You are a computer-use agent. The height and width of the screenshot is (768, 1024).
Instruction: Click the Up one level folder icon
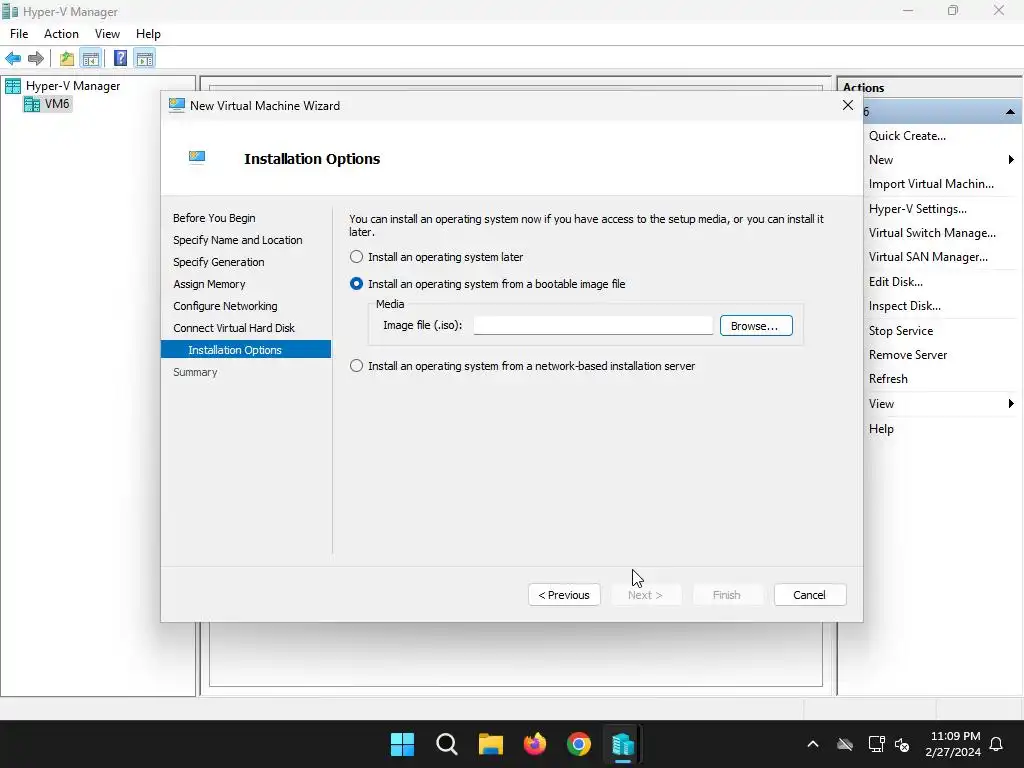point(67,59)
